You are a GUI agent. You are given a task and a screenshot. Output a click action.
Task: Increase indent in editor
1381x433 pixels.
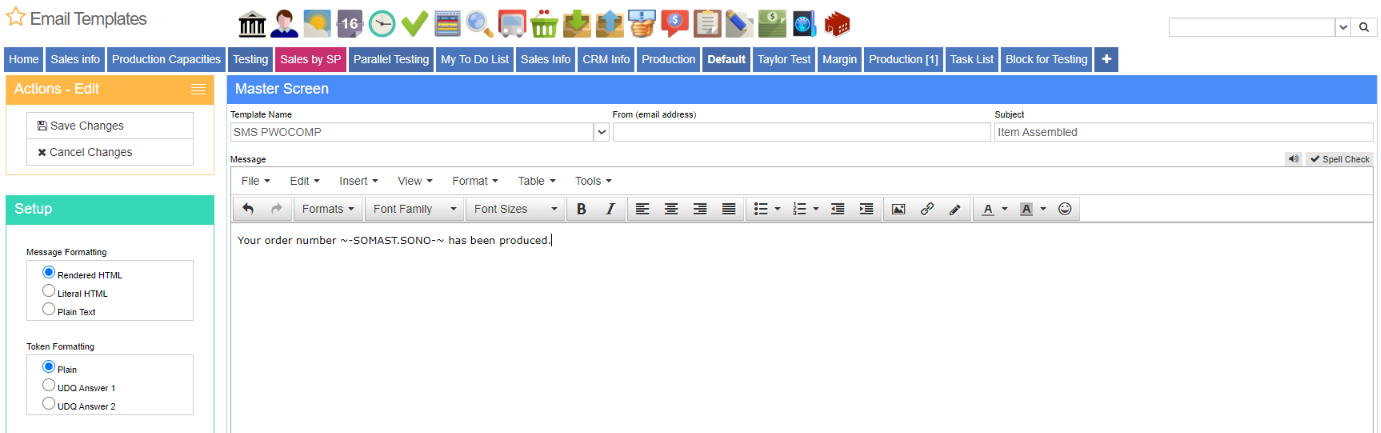coord(867,209)
